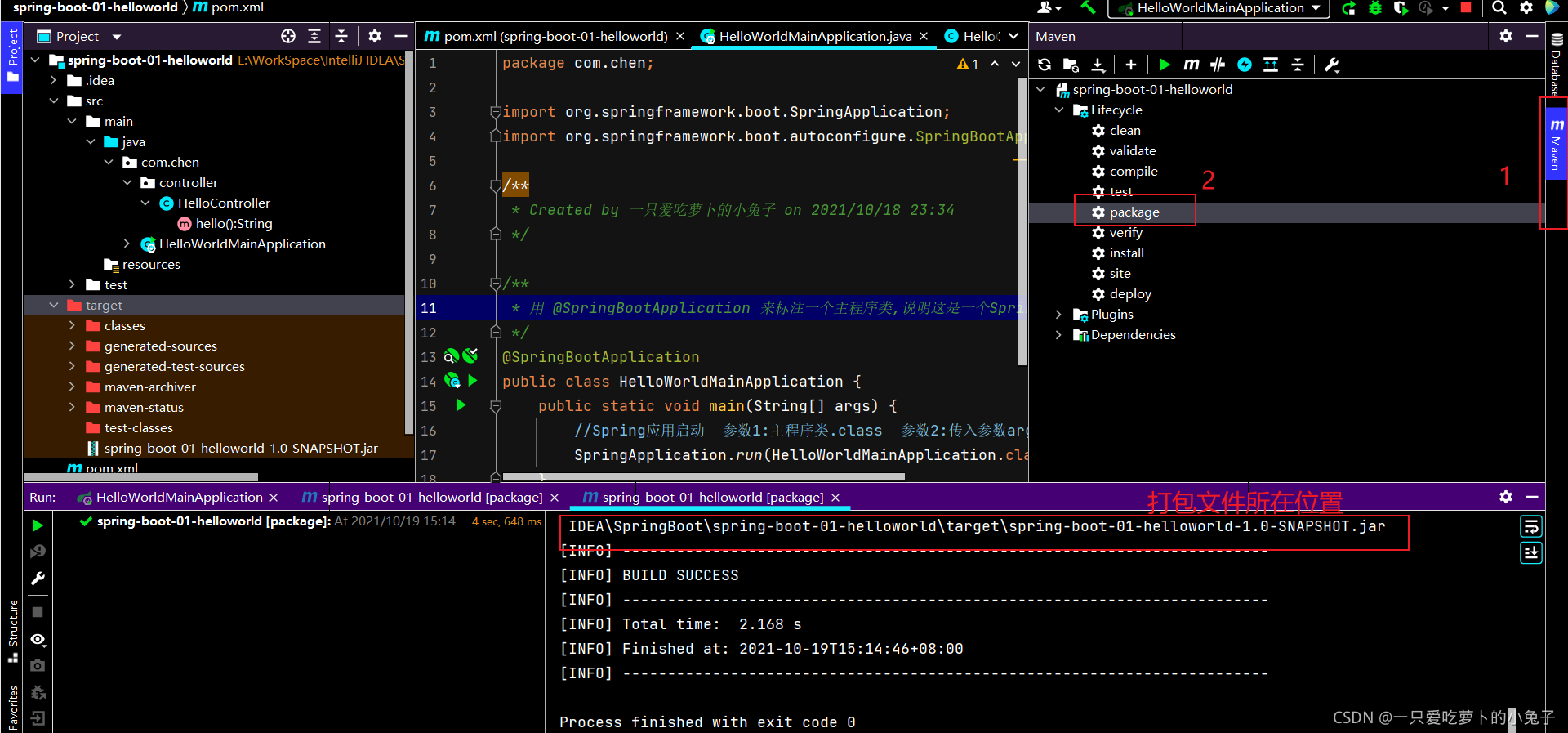This screenshot has height=733, width=1568.
Task: Expand the .idea folder
Action: tap(54, 80)
